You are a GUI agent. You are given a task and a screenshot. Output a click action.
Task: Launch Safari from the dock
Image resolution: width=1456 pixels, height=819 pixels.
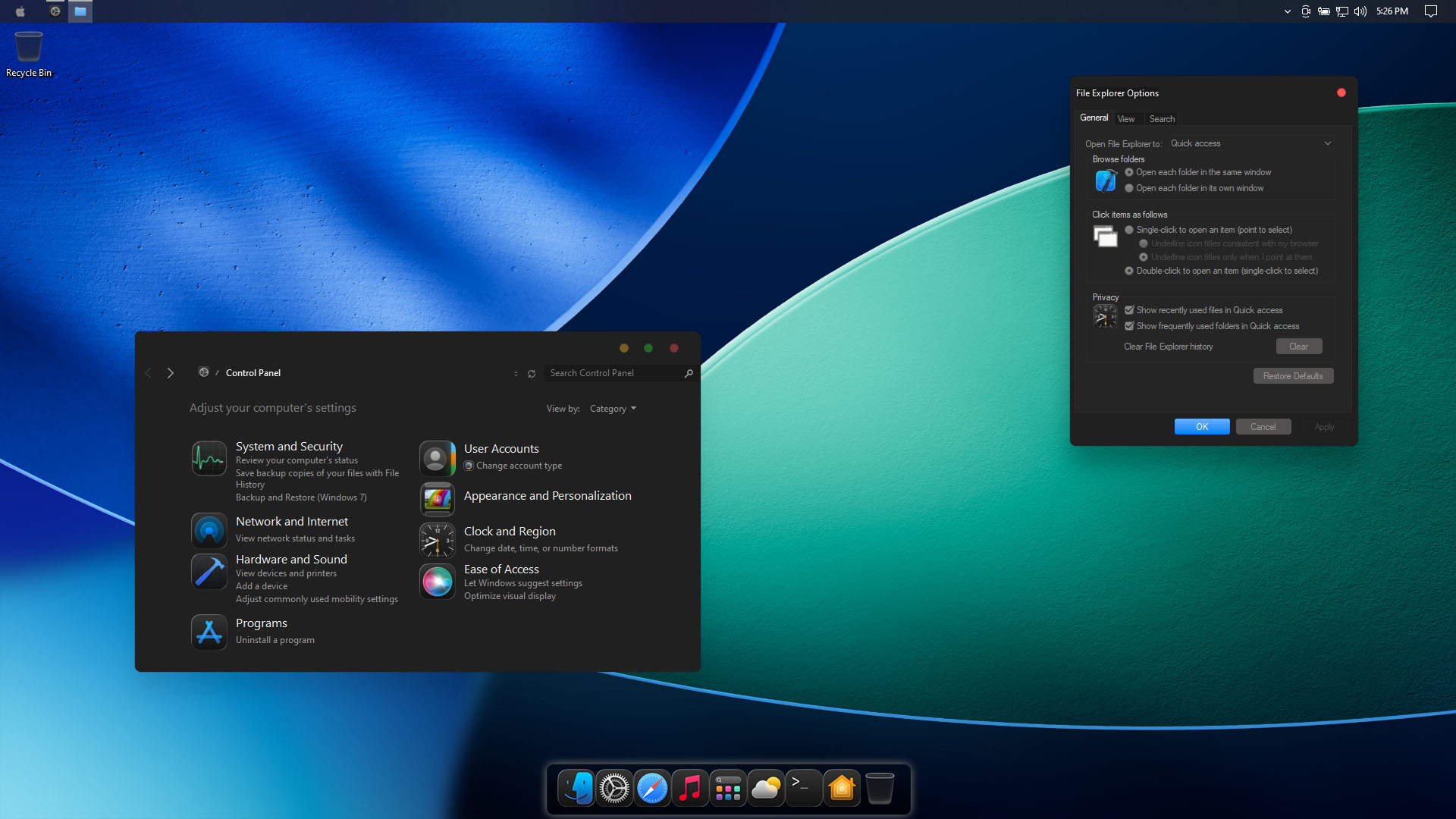pos(651,788)
